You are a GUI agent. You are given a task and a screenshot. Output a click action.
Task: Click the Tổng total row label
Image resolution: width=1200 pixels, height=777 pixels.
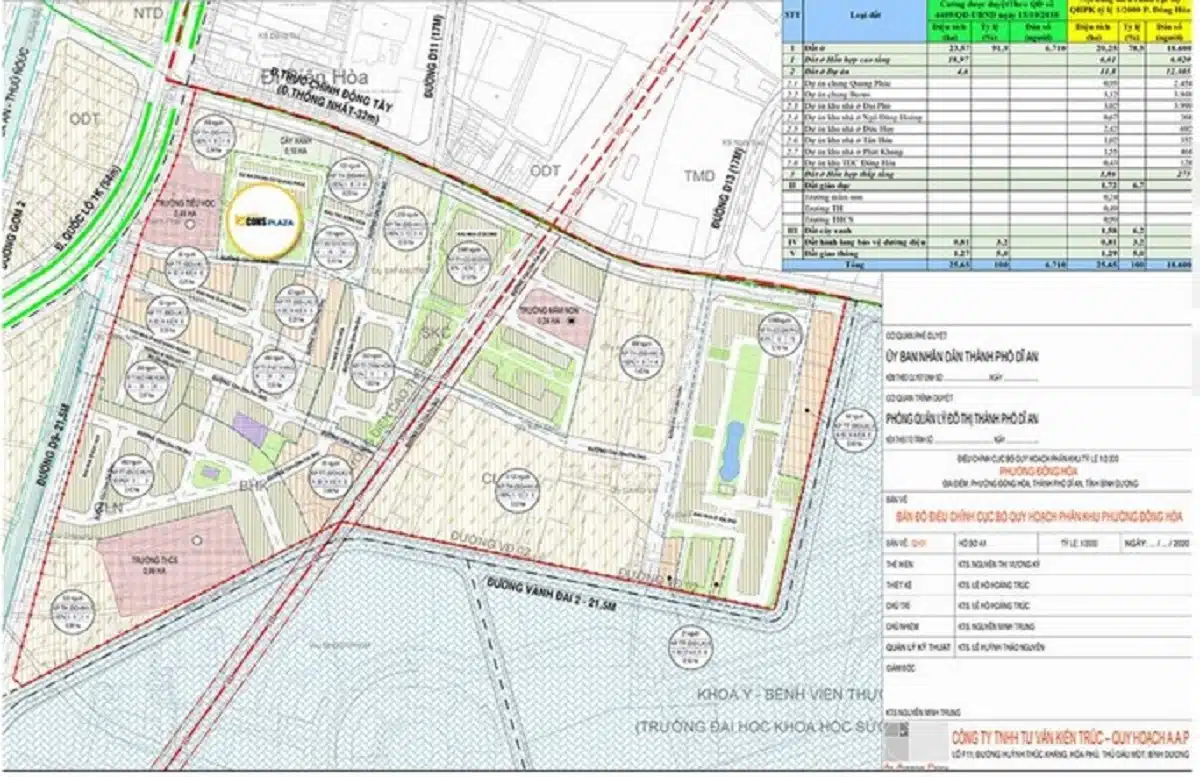point(856,264)
